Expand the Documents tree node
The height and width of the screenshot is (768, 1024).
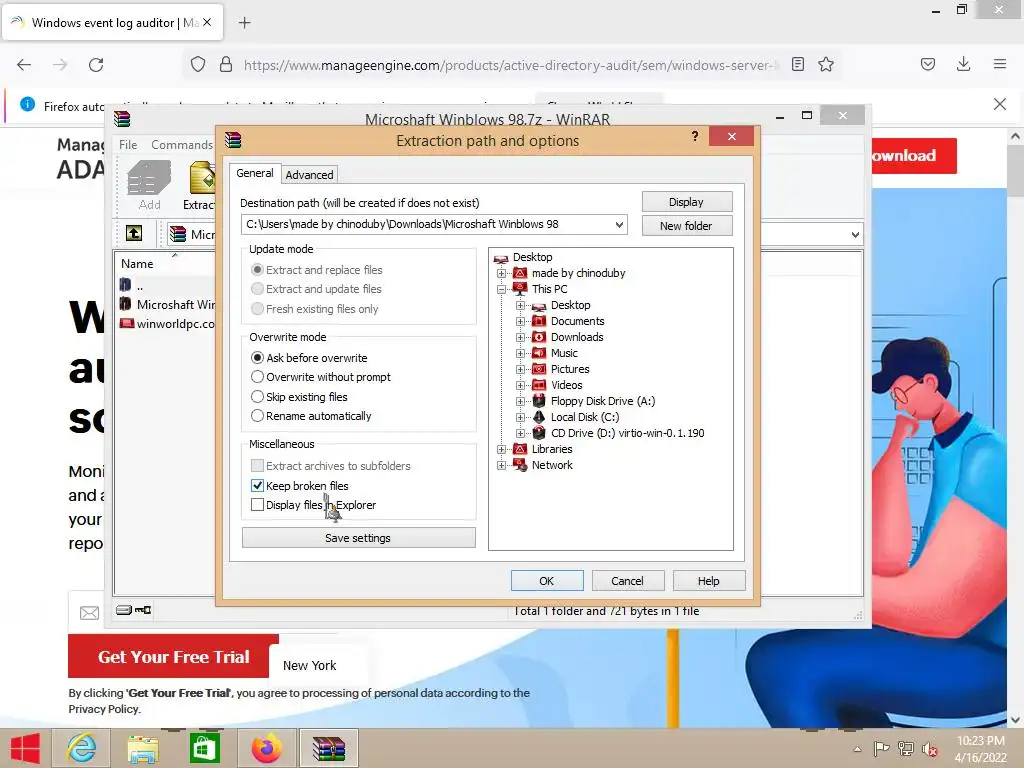520,321
